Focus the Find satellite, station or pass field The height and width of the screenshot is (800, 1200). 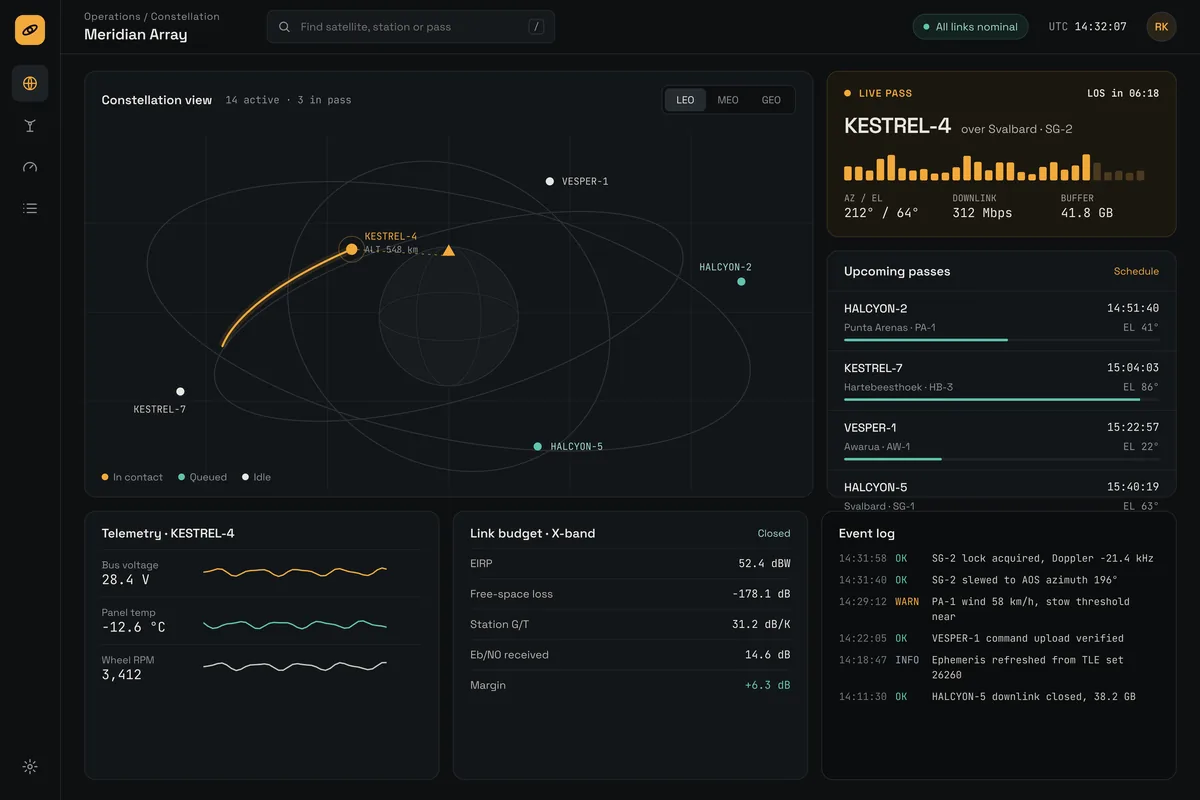click(411, 27)
